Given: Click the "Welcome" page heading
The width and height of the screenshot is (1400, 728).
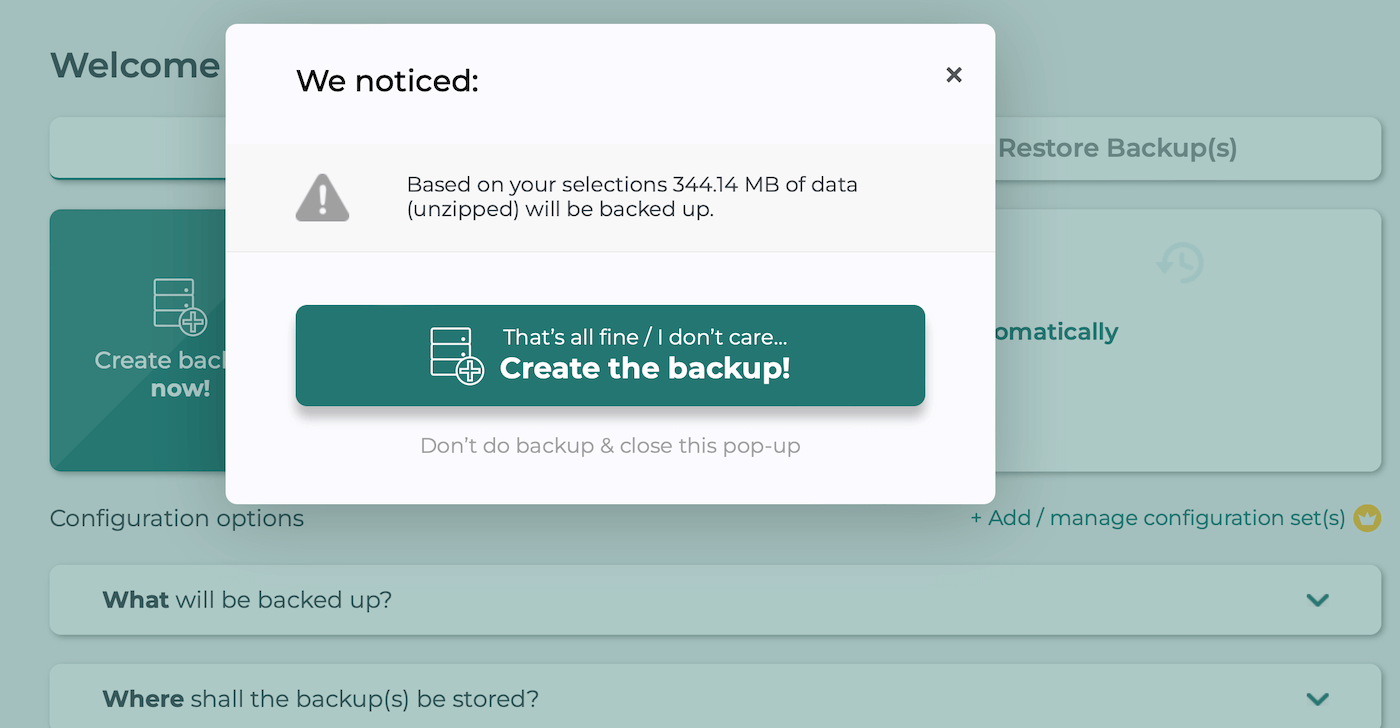Looking at the screenshot, I should [x=135, y=66].
